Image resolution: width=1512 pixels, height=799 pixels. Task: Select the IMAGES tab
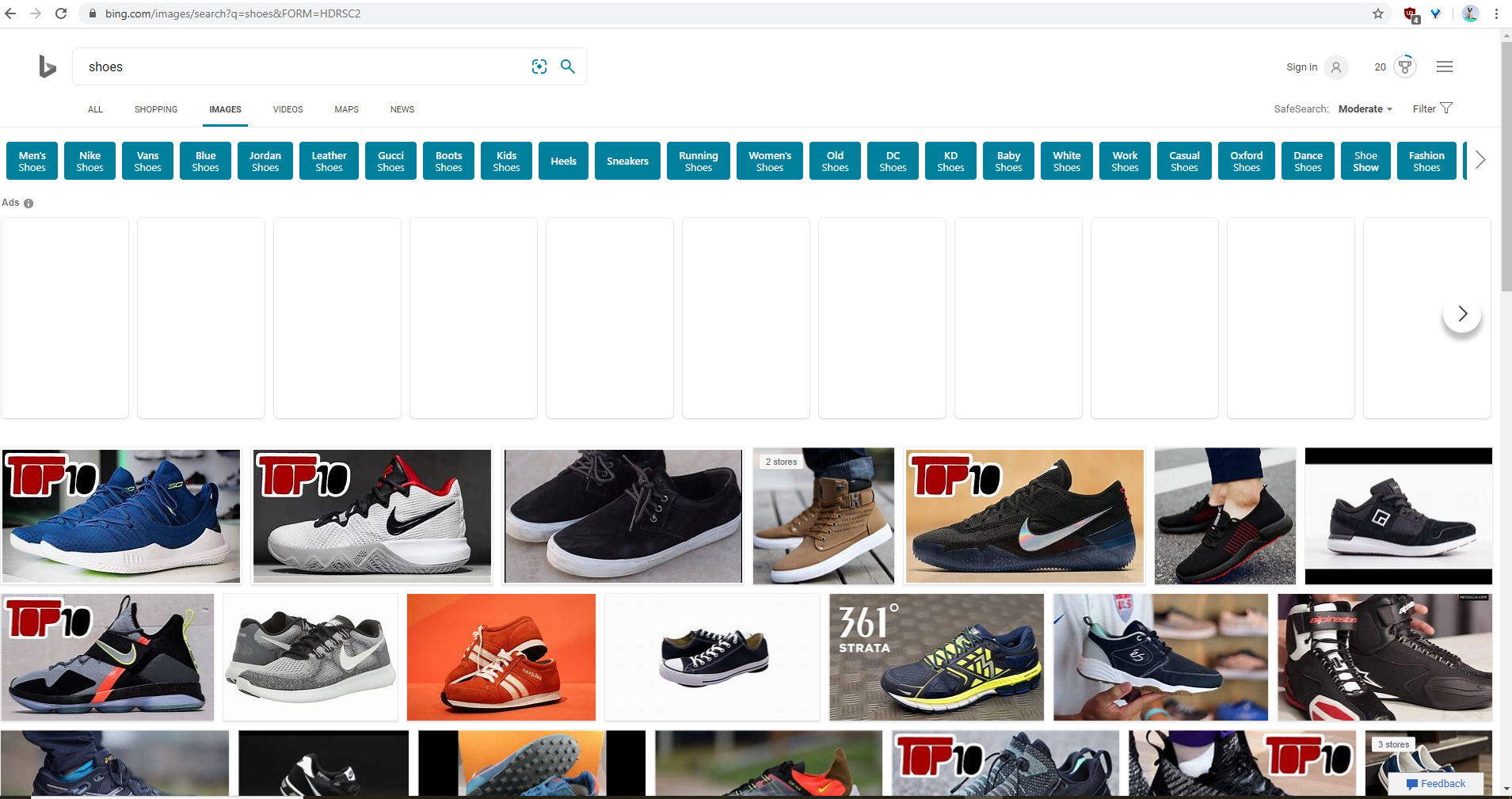(225, 109)
